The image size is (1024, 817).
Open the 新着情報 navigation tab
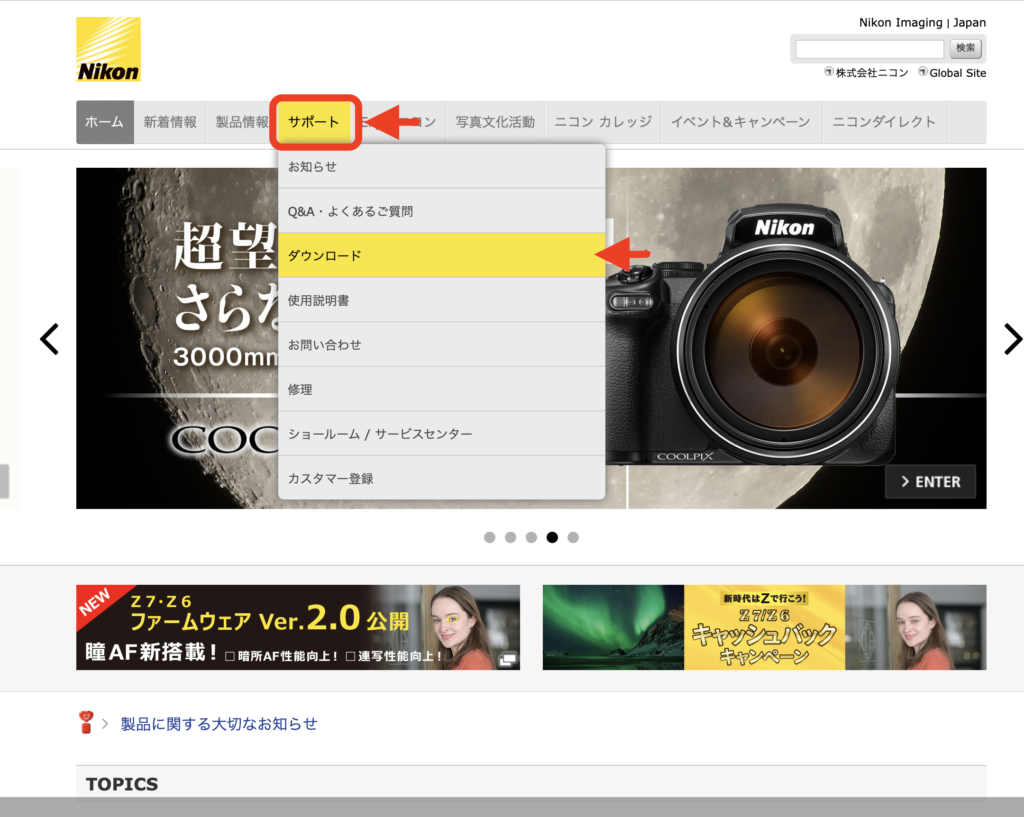coord(170,122)
